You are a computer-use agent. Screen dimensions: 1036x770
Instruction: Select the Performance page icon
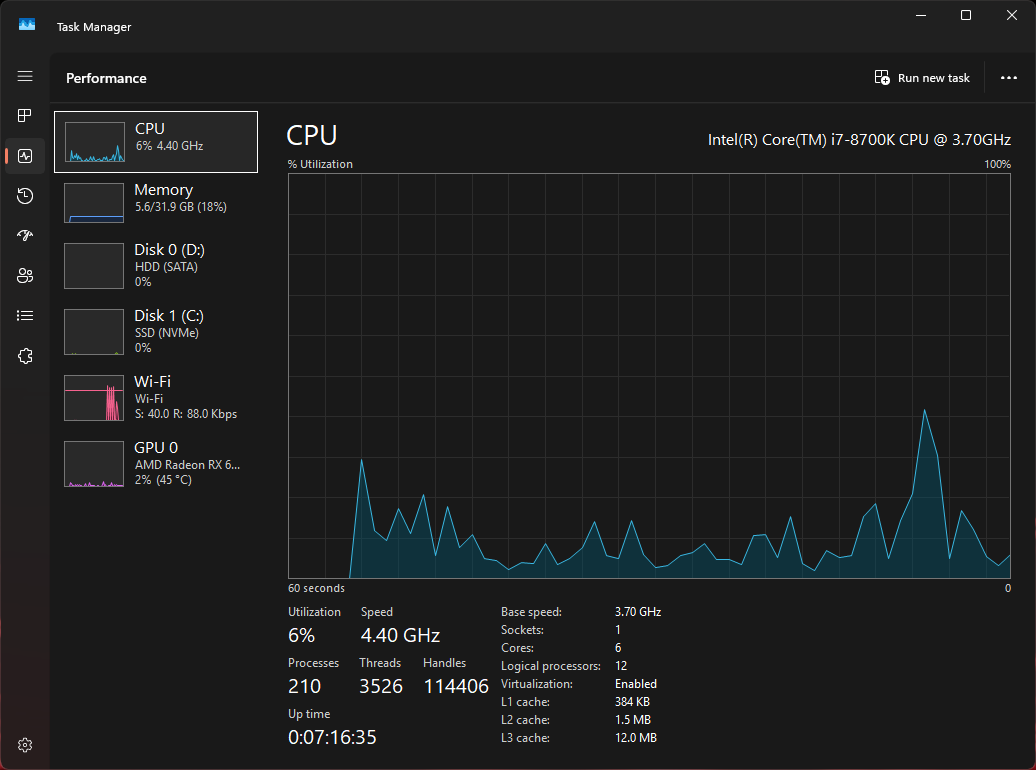pyautogui.click(x=25, y=156)
